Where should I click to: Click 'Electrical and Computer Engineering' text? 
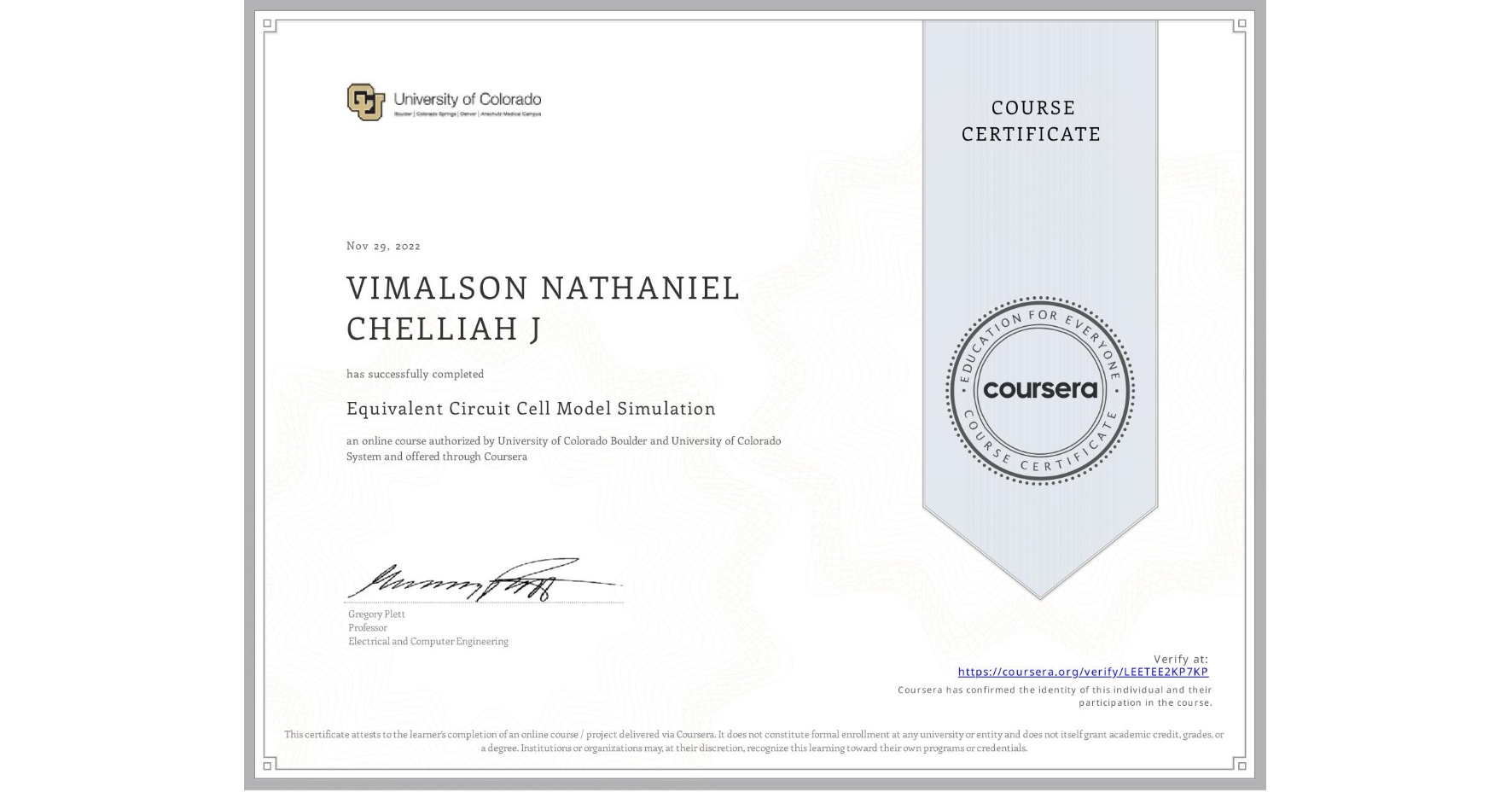coord(428,641)
